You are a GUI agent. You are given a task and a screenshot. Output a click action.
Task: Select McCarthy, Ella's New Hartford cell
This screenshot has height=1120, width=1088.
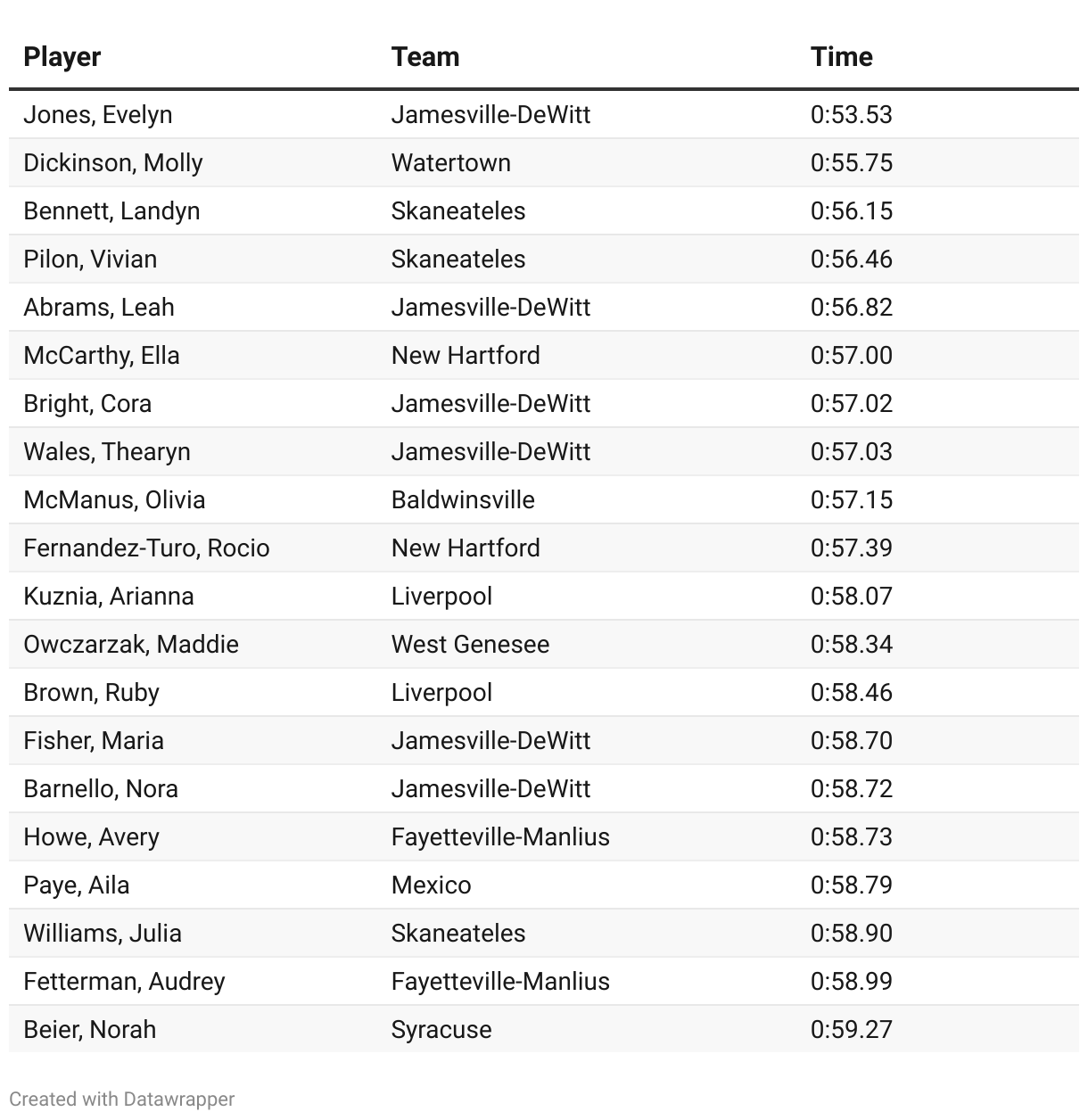pos(466,356)
